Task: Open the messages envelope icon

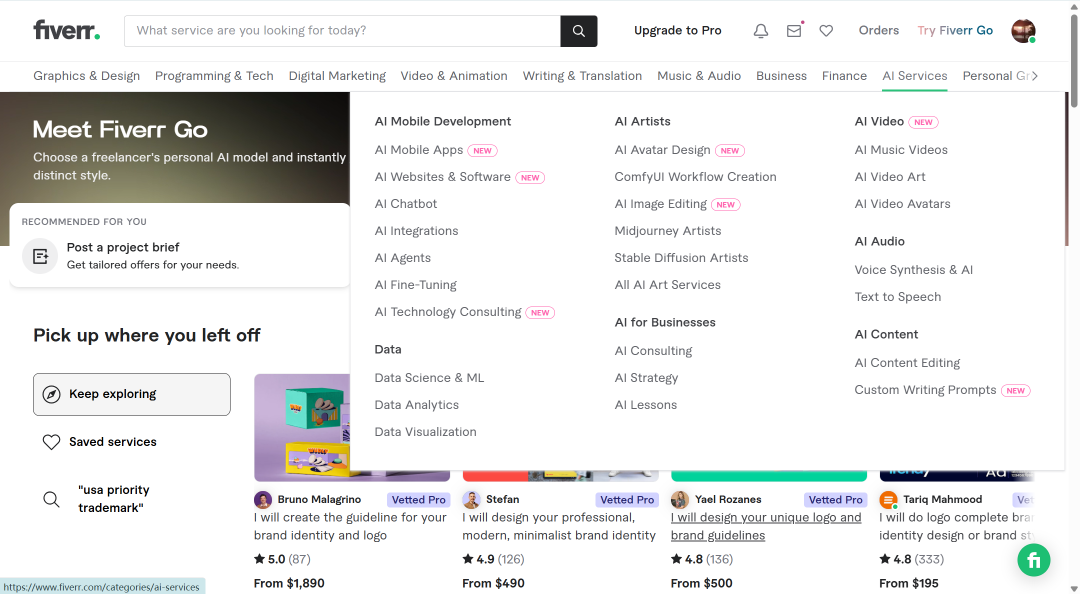Action: tap(794, 31)
